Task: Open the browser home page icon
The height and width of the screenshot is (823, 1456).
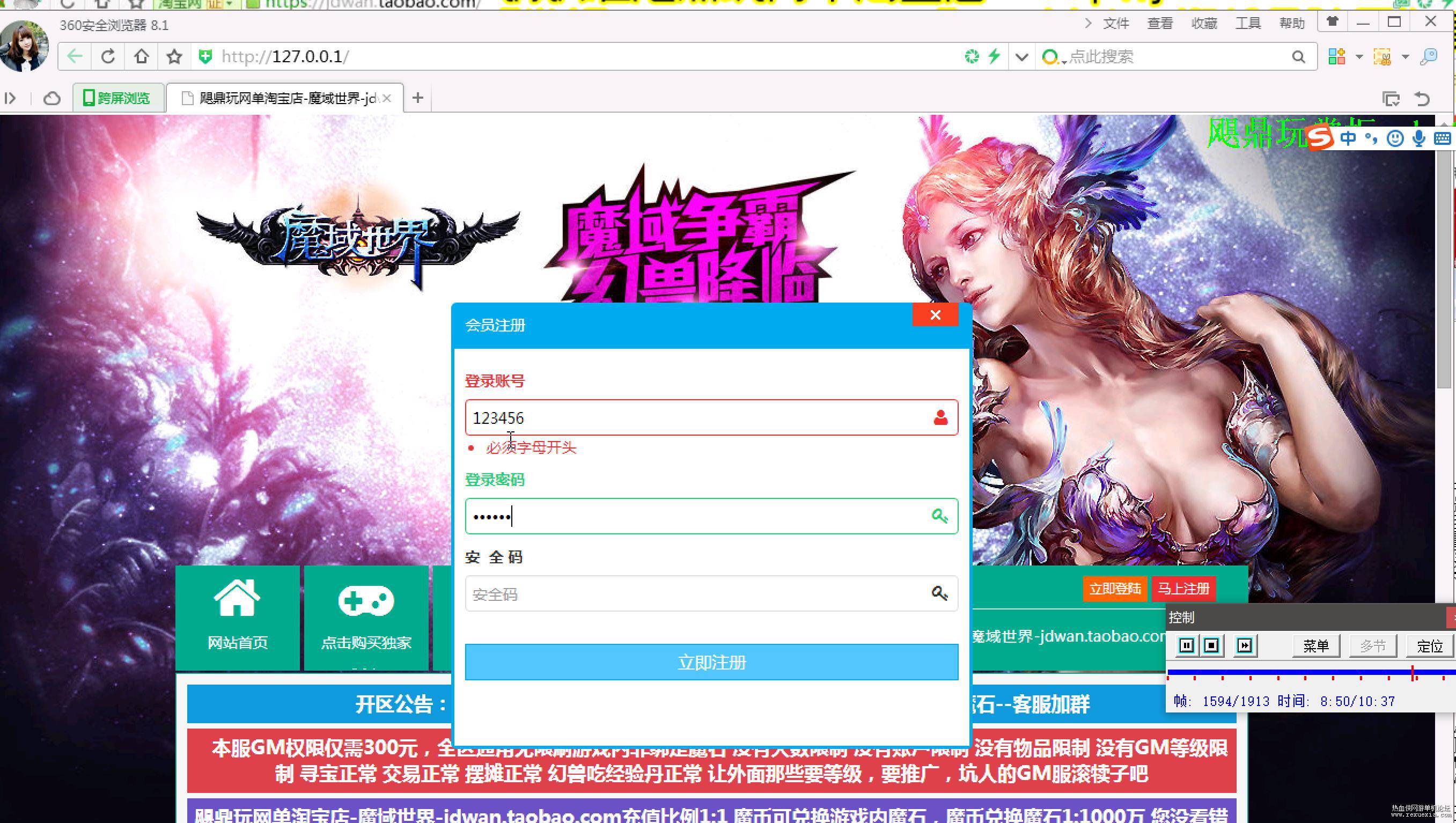Action: (141, 56)
